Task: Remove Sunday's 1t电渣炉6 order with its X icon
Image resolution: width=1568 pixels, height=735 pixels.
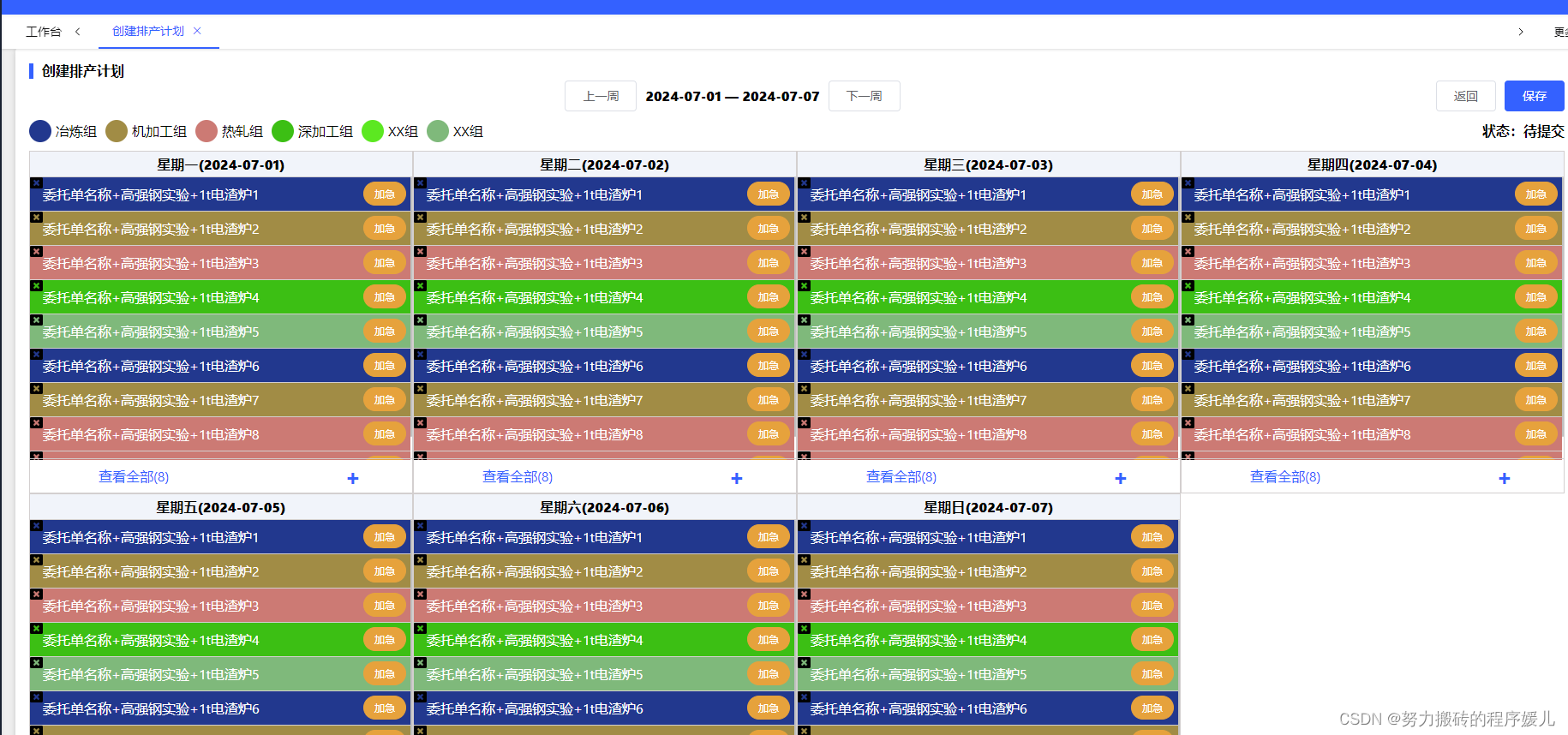Action: click(804, 696)
